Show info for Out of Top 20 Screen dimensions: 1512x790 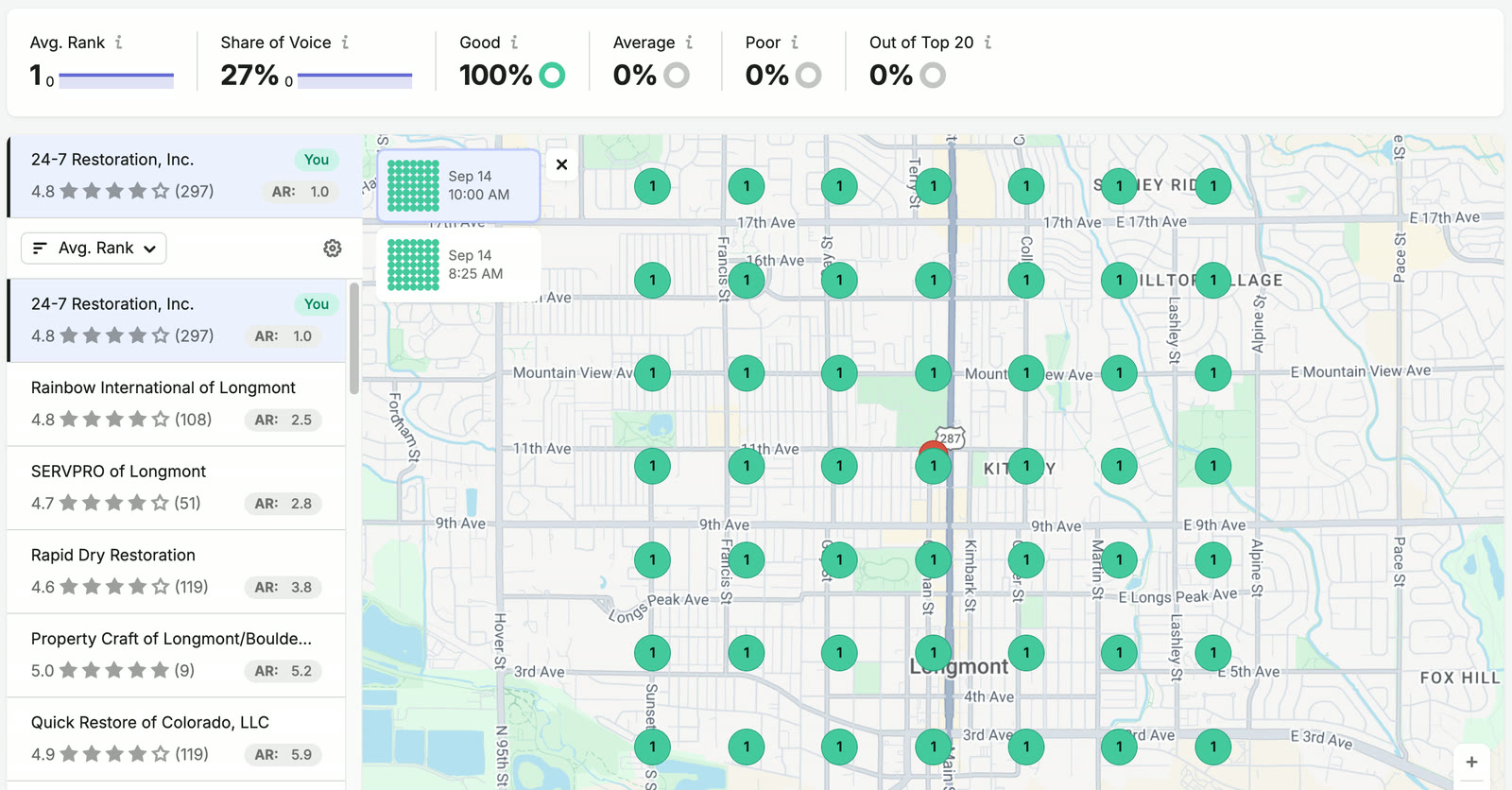[988, 43]
